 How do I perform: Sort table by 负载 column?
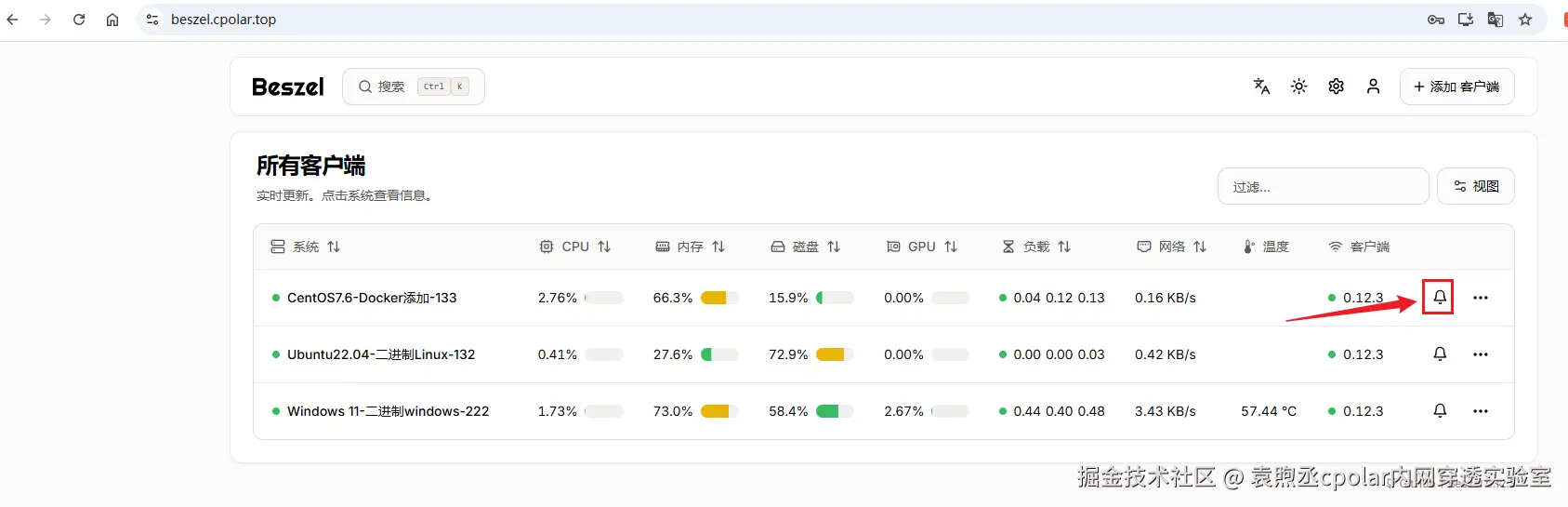click(1036, 247)
